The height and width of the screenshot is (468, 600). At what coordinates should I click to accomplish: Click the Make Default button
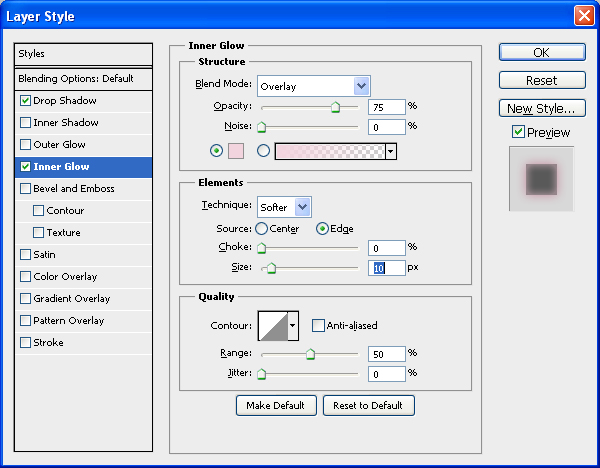click(276, 405)
